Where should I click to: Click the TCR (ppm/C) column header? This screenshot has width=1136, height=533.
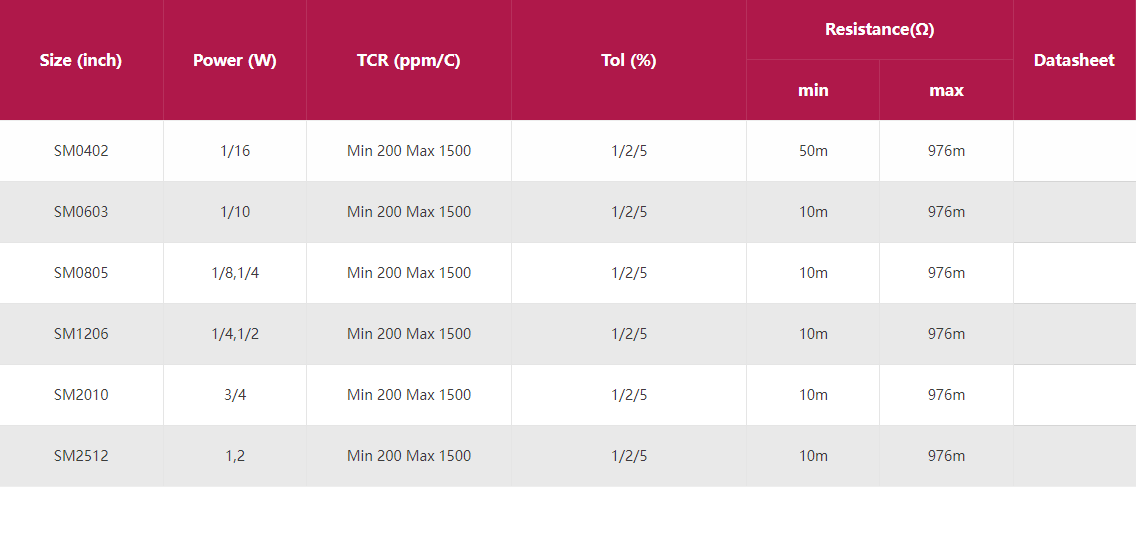(x=409, y=60)
